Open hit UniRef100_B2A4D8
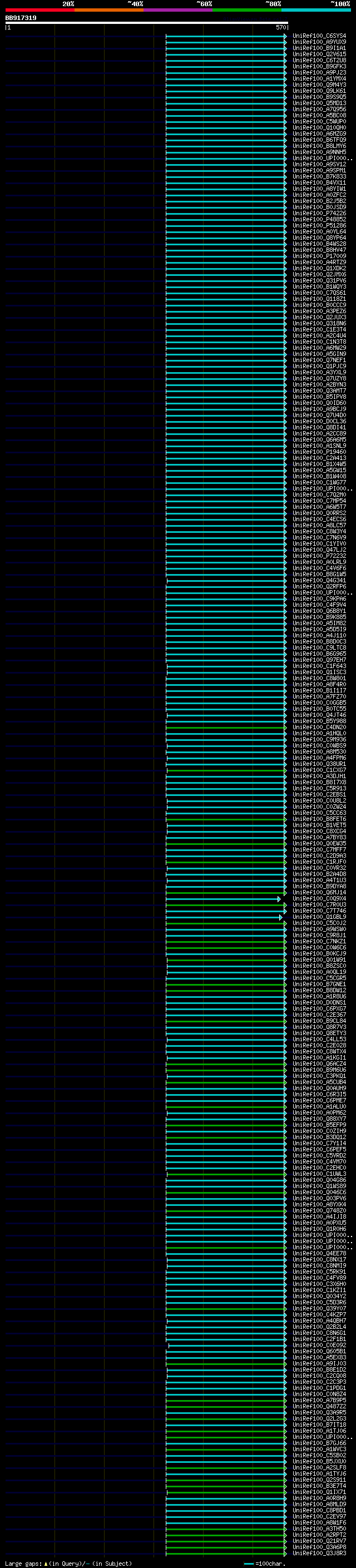Screen dimensions: 356x1568 coord(319,874)
